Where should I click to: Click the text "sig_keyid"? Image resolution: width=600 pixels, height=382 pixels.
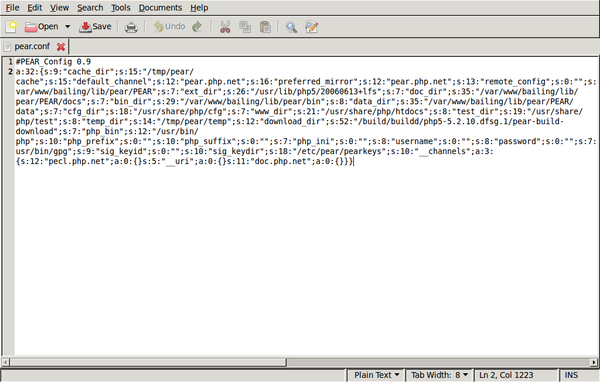click(121, 151)
